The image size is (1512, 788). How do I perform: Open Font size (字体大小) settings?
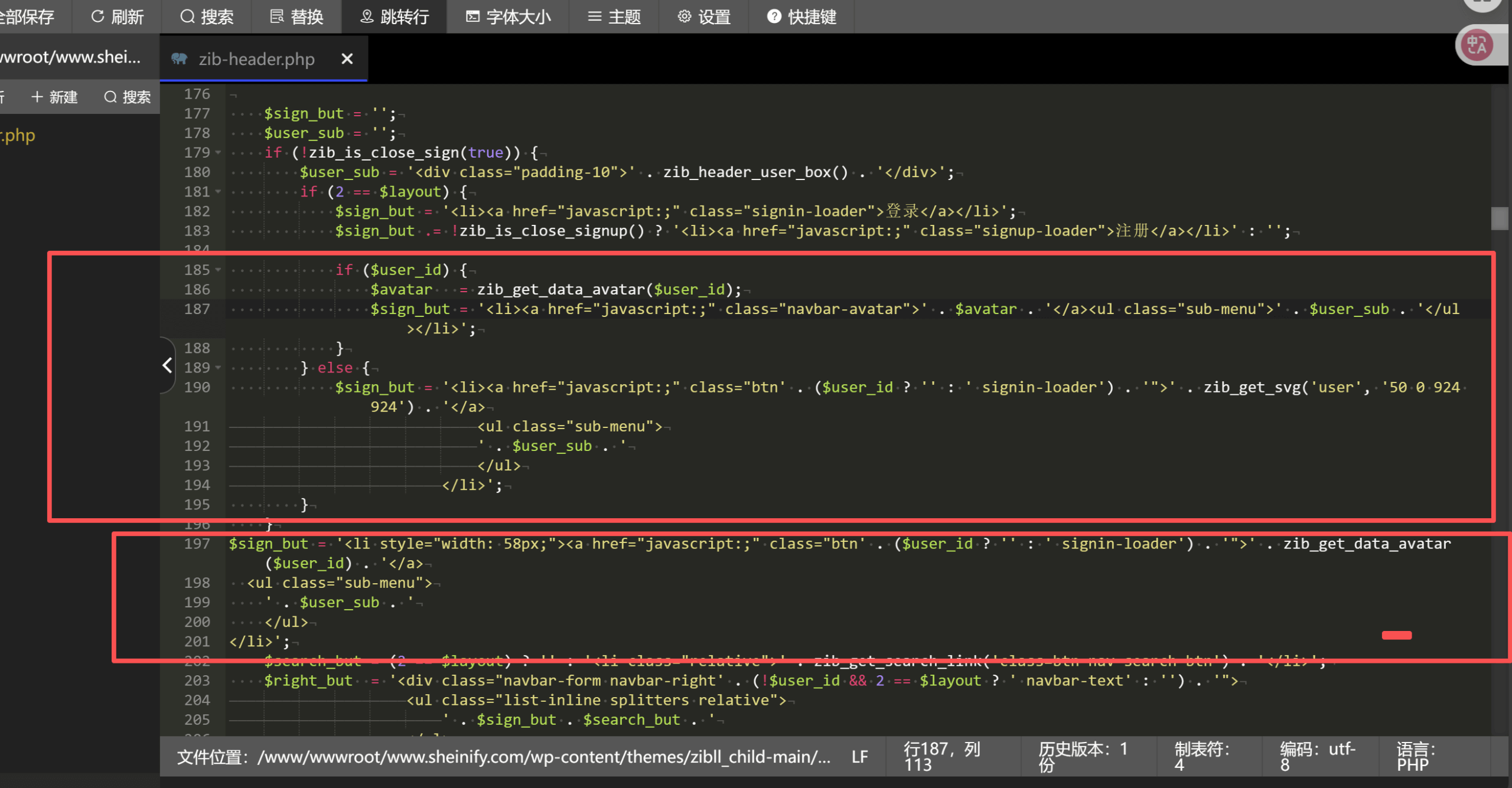[508, 17]
